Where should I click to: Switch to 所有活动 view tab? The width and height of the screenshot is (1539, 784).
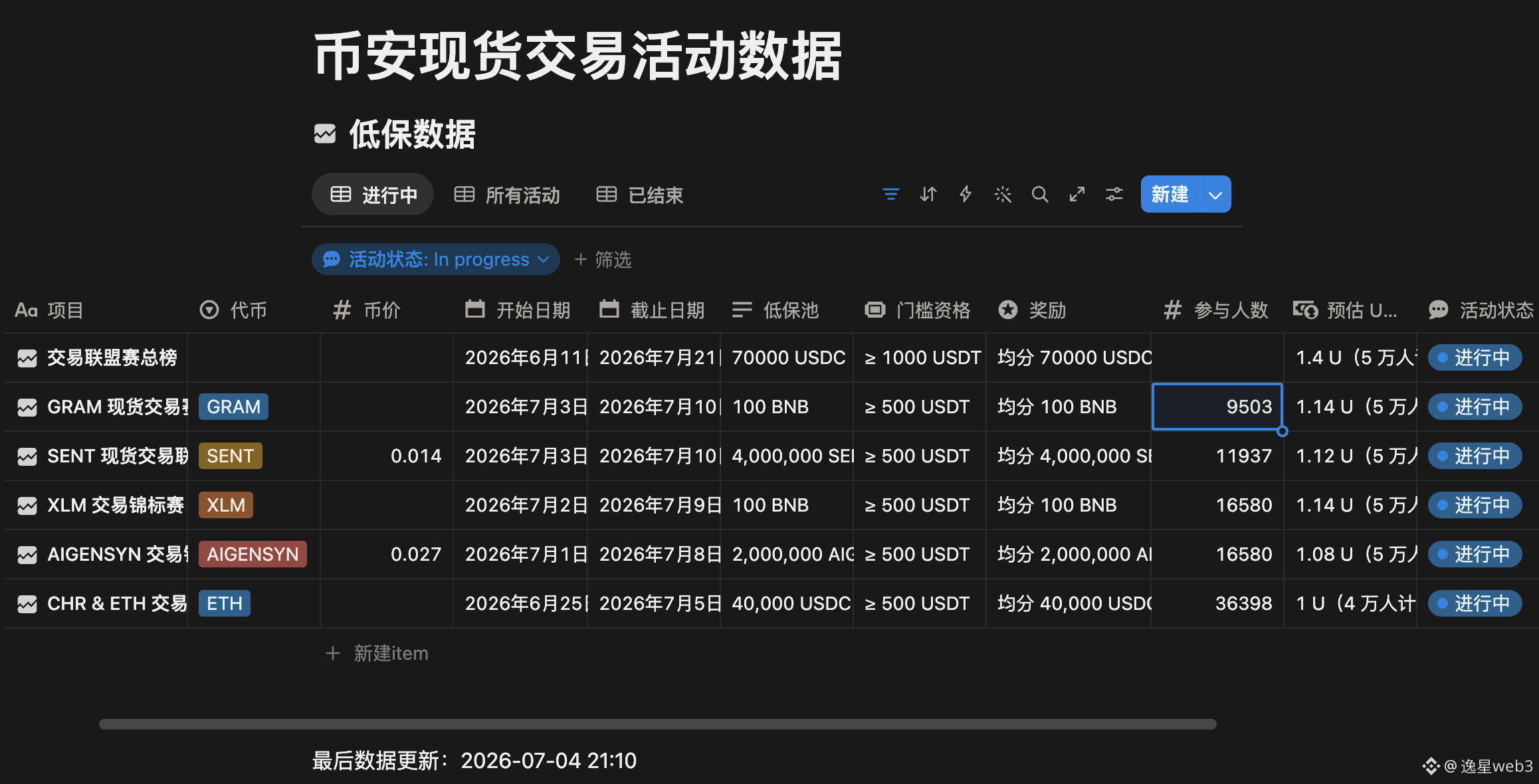(507, 195)
